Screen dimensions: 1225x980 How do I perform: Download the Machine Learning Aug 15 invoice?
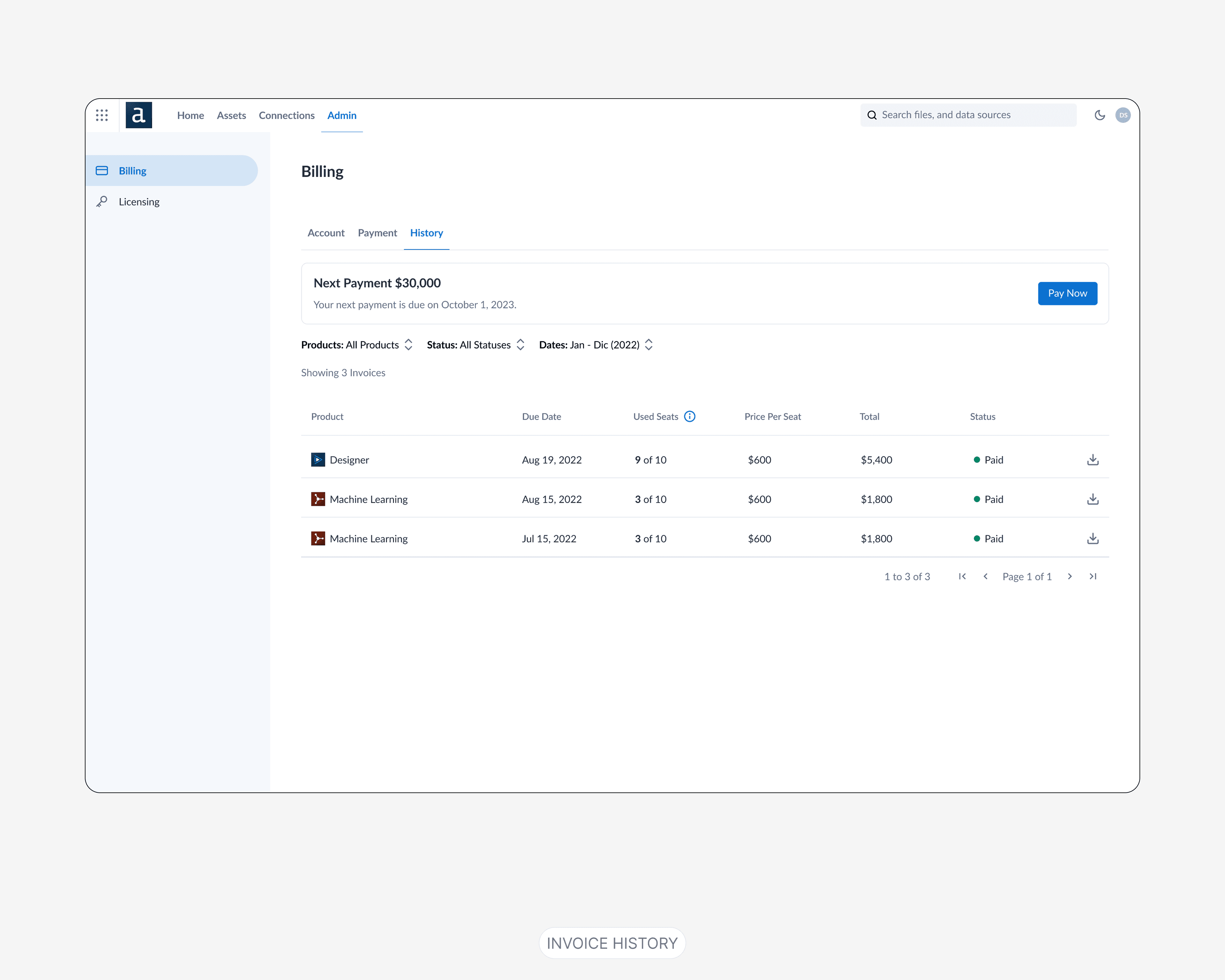tap(1092, 499)
